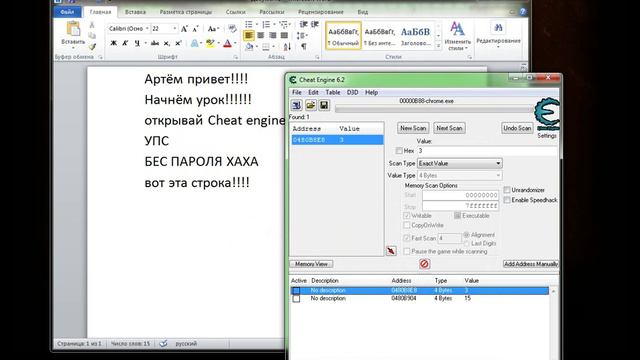This screenshot has width=640, height=360.
Task: Open the Scan Type Exact Value dropdown
Action: pos(460,163)
